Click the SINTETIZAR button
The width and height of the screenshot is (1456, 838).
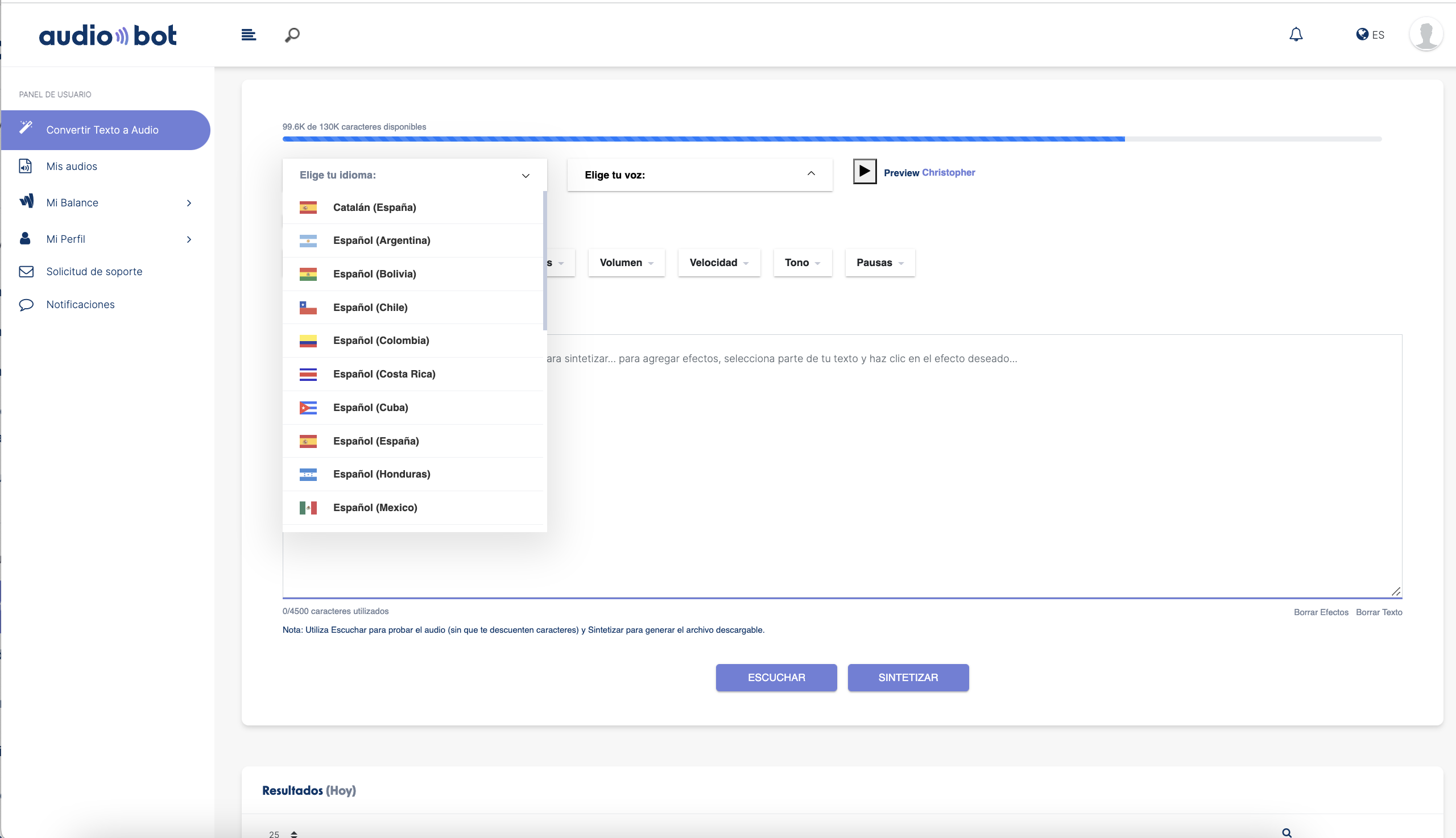coord(907,678)
